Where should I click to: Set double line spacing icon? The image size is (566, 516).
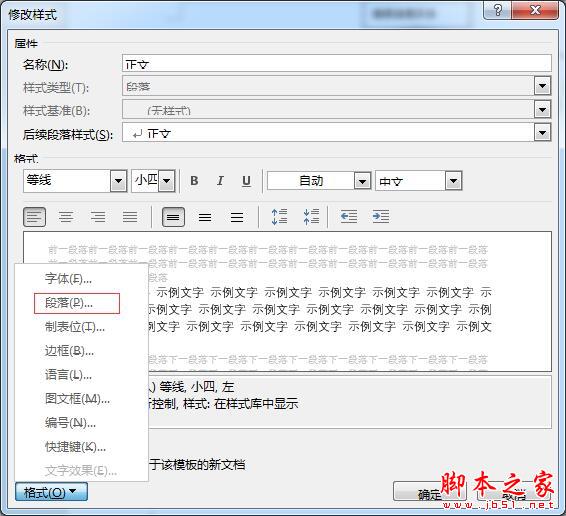coord(237,217)
